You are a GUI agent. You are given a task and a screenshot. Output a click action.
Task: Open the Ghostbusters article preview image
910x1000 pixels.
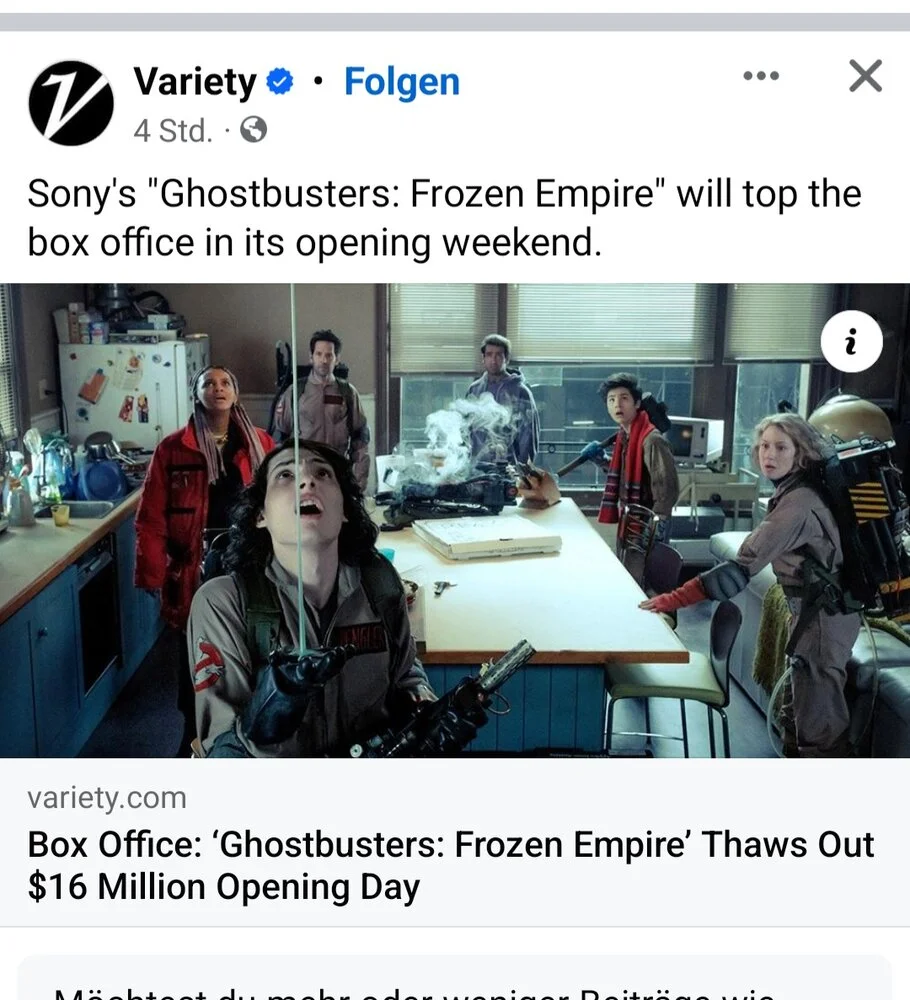point(455,520)
